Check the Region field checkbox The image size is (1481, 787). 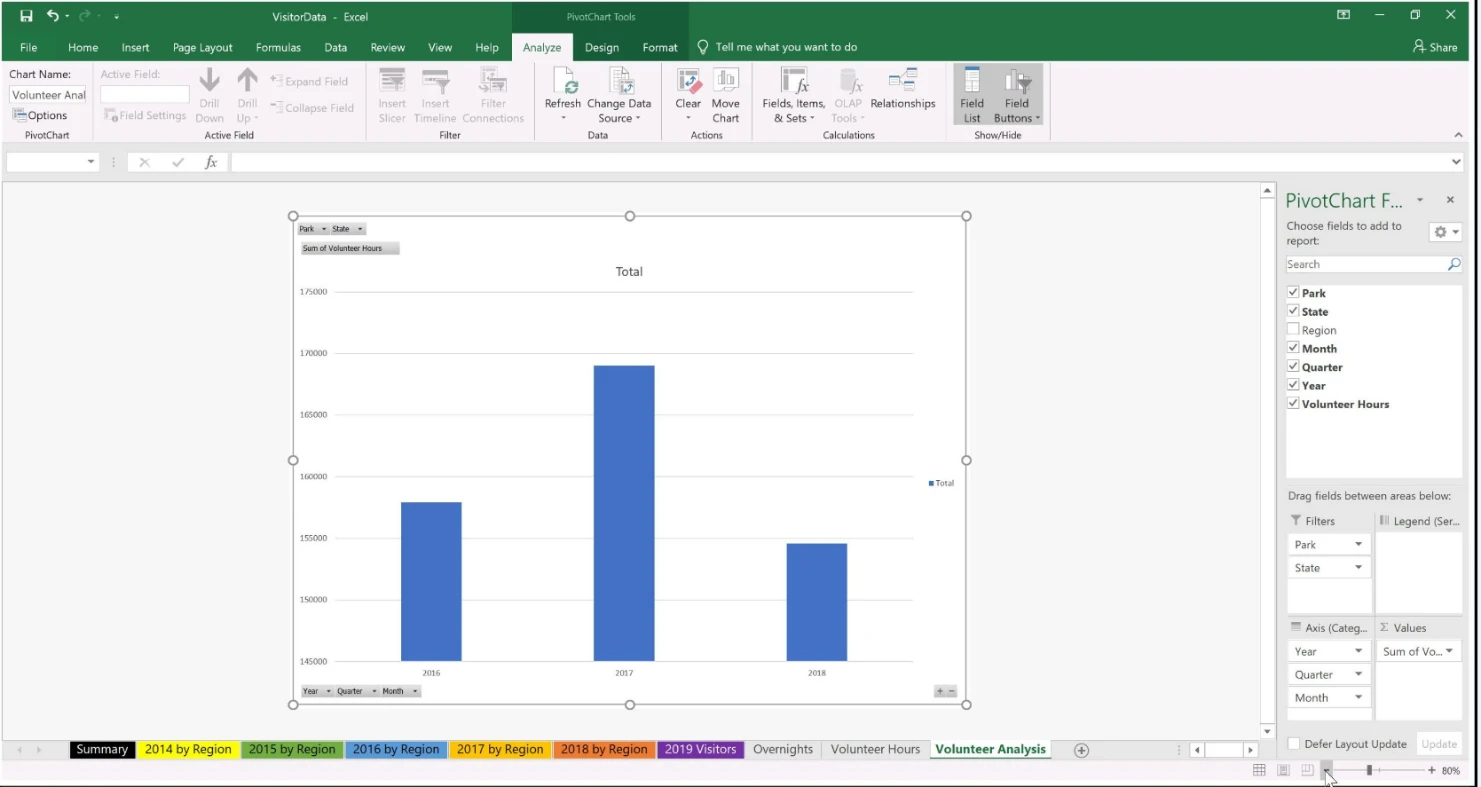click(x=1293, y=330)
